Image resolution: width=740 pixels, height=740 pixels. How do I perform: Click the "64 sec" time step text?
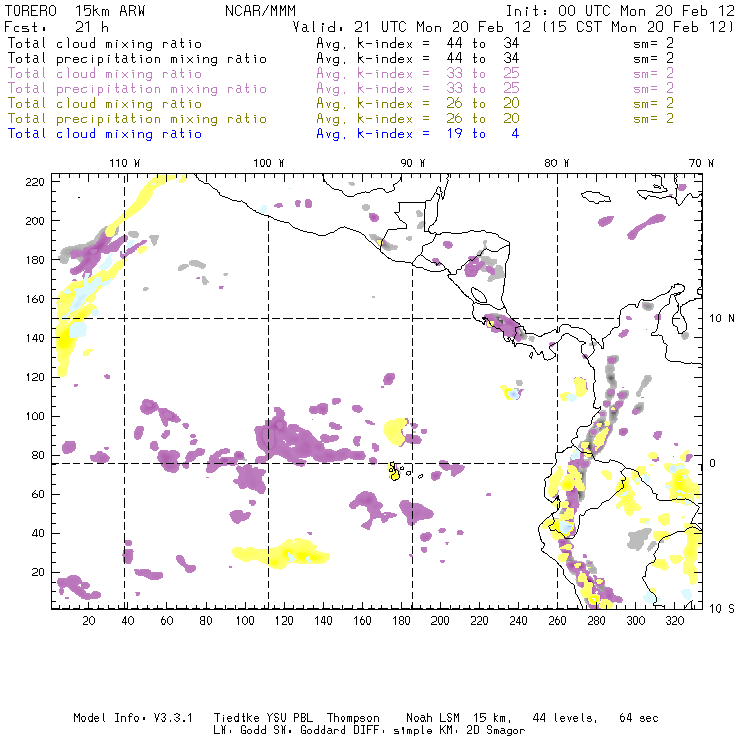[x=639, y=718]
